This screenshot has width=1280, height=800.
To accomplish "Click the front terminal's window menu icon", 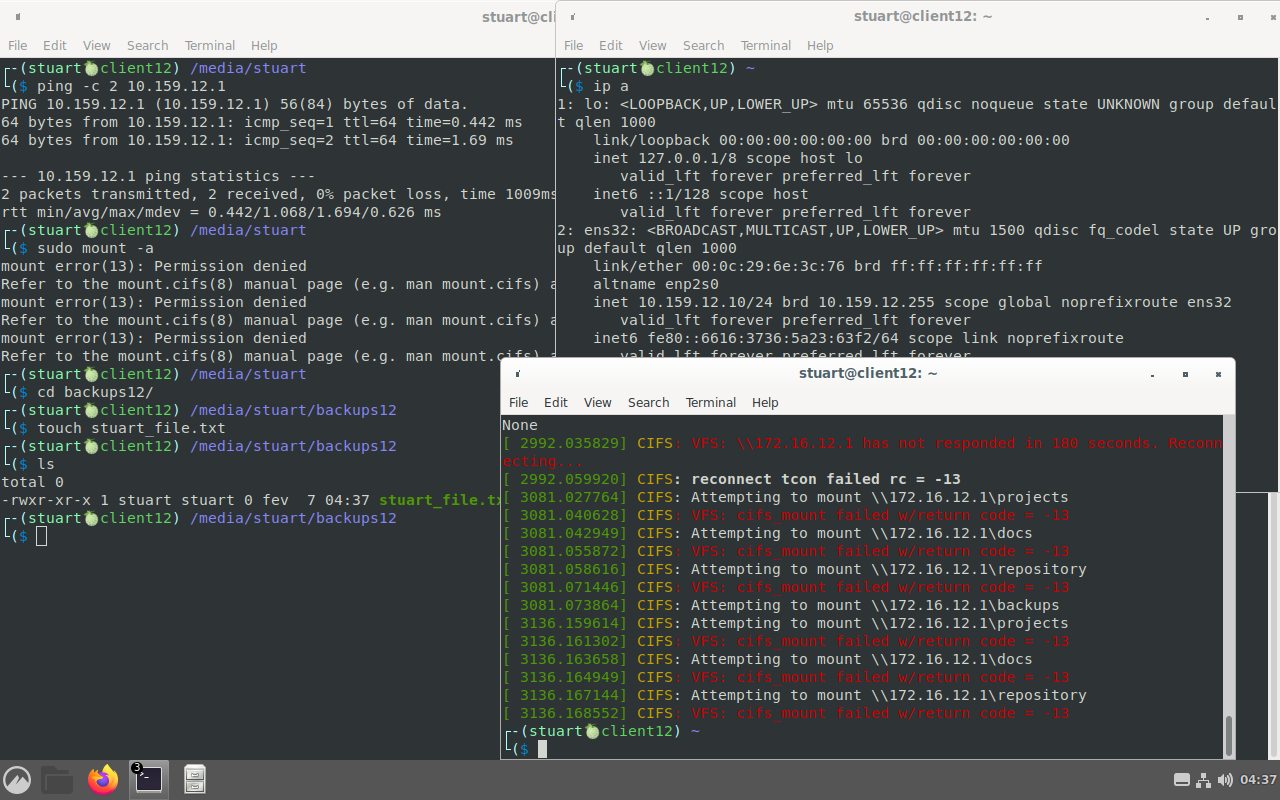I will (x=517, y=374).
